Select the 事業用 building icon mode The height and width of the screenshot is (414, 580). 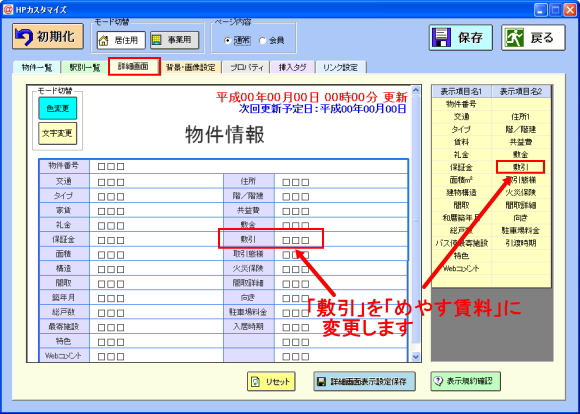157,40
